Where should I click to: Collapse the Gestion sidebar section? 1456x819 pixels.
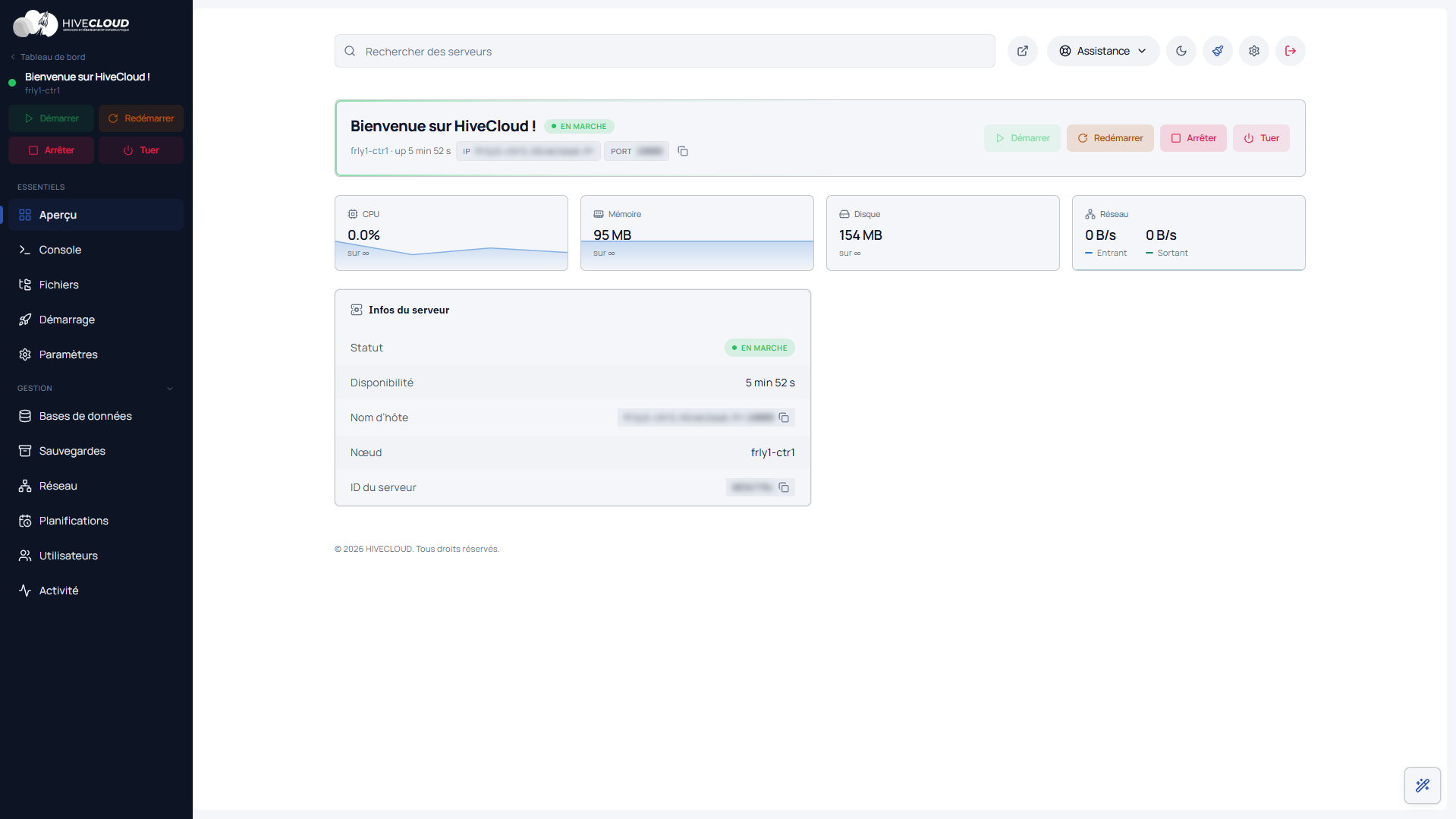170,389
